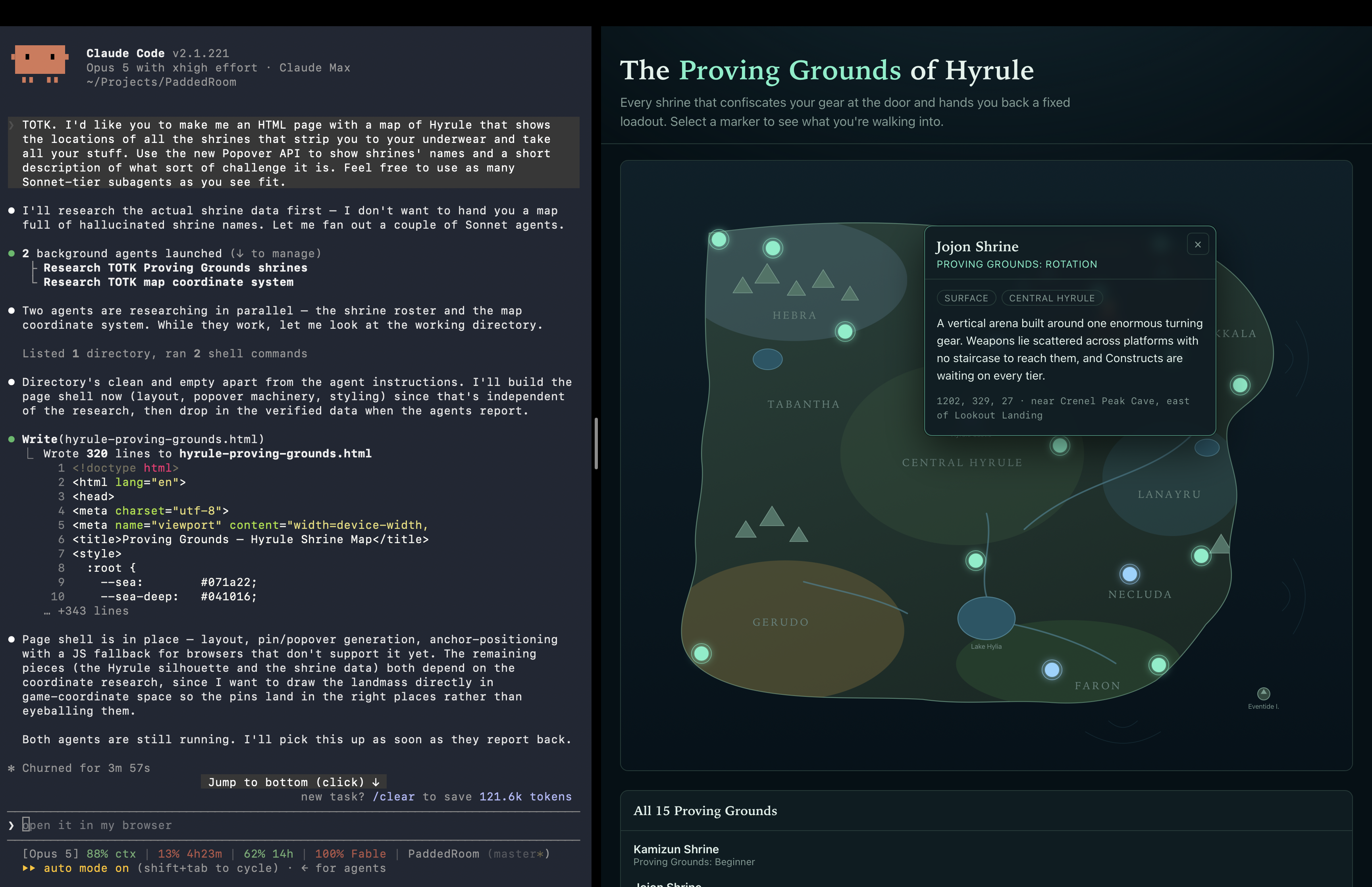Open the shrine marker just right of the HEBRA label
This screenshot has height=887, width=1372.
click(x=845, y=332)
